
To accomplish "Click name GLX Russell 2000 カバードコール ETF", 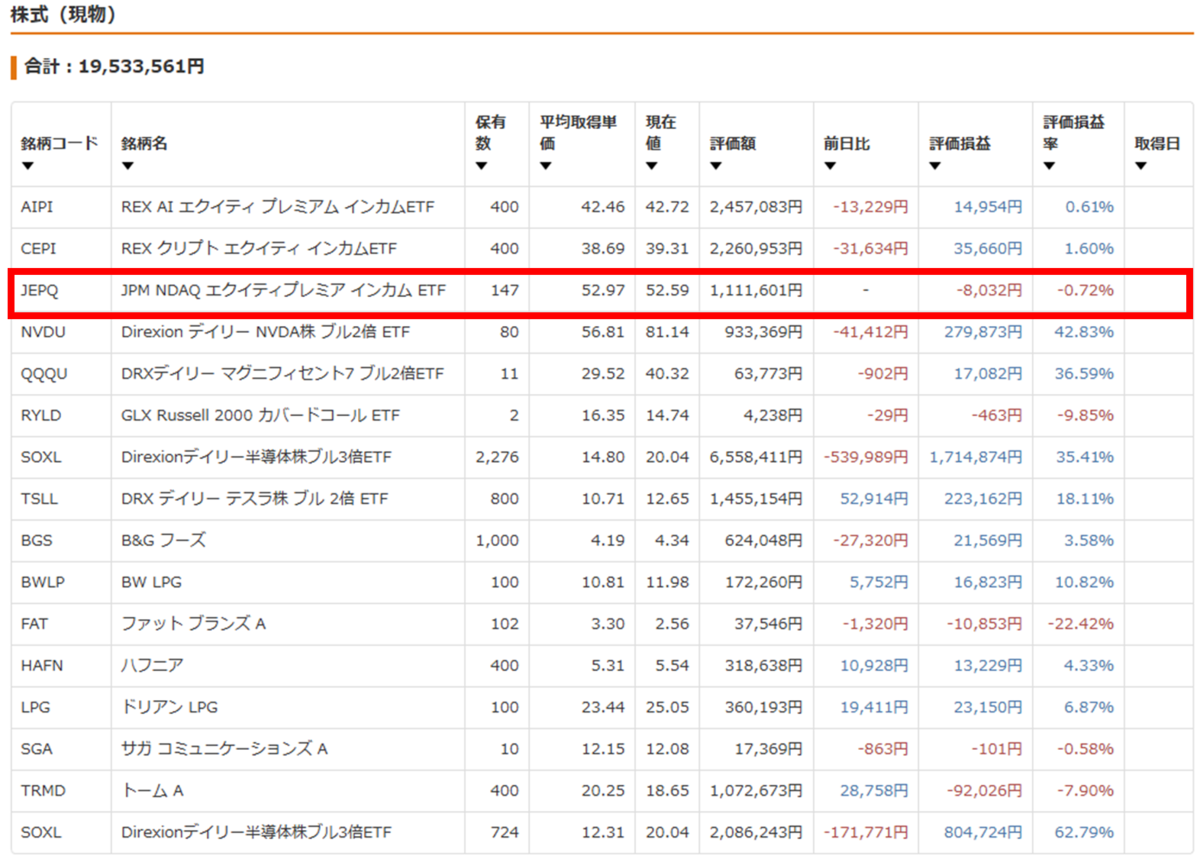I will 260,415.
